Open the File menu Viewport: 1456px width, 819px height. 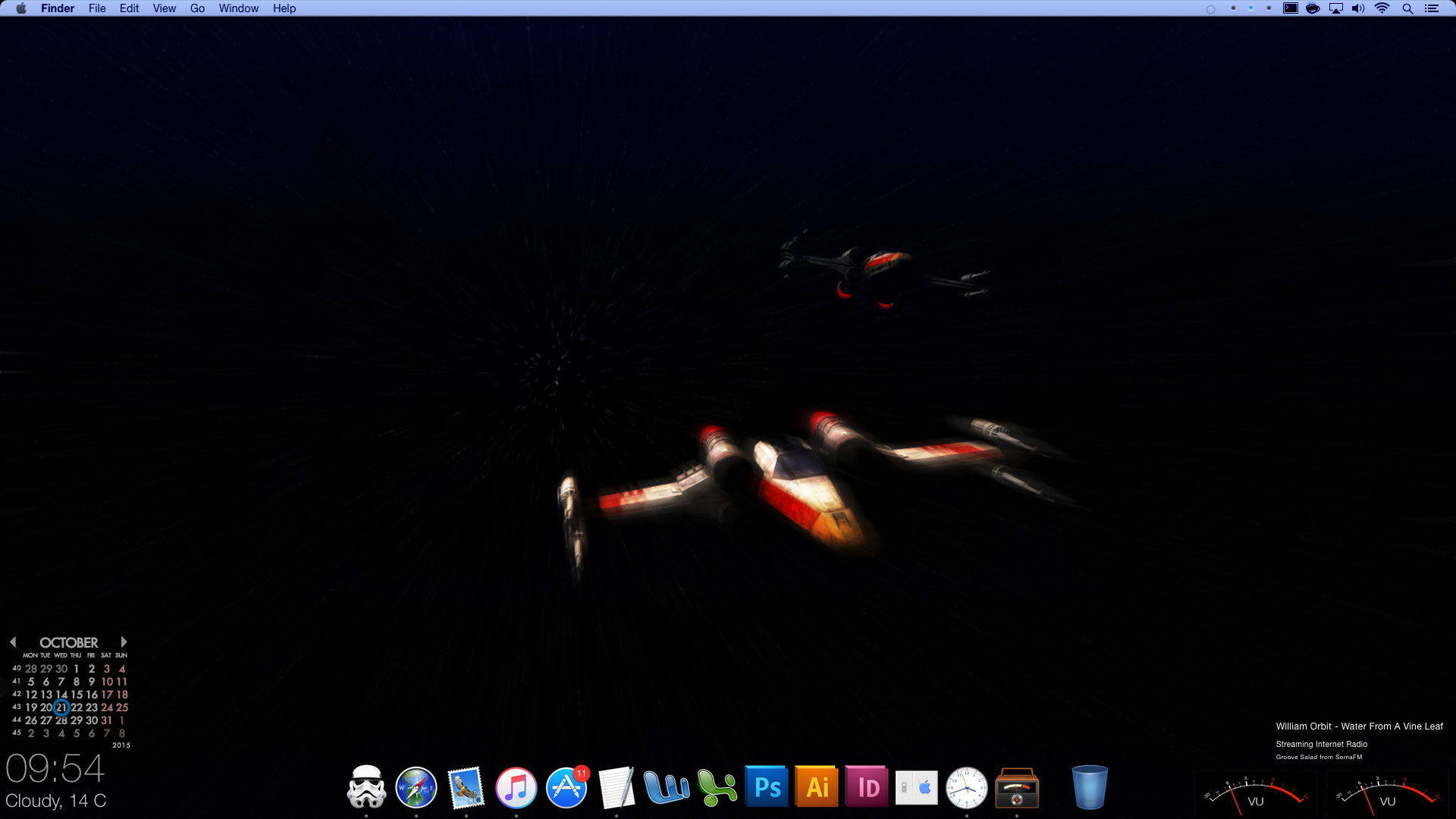coord(97,8)
